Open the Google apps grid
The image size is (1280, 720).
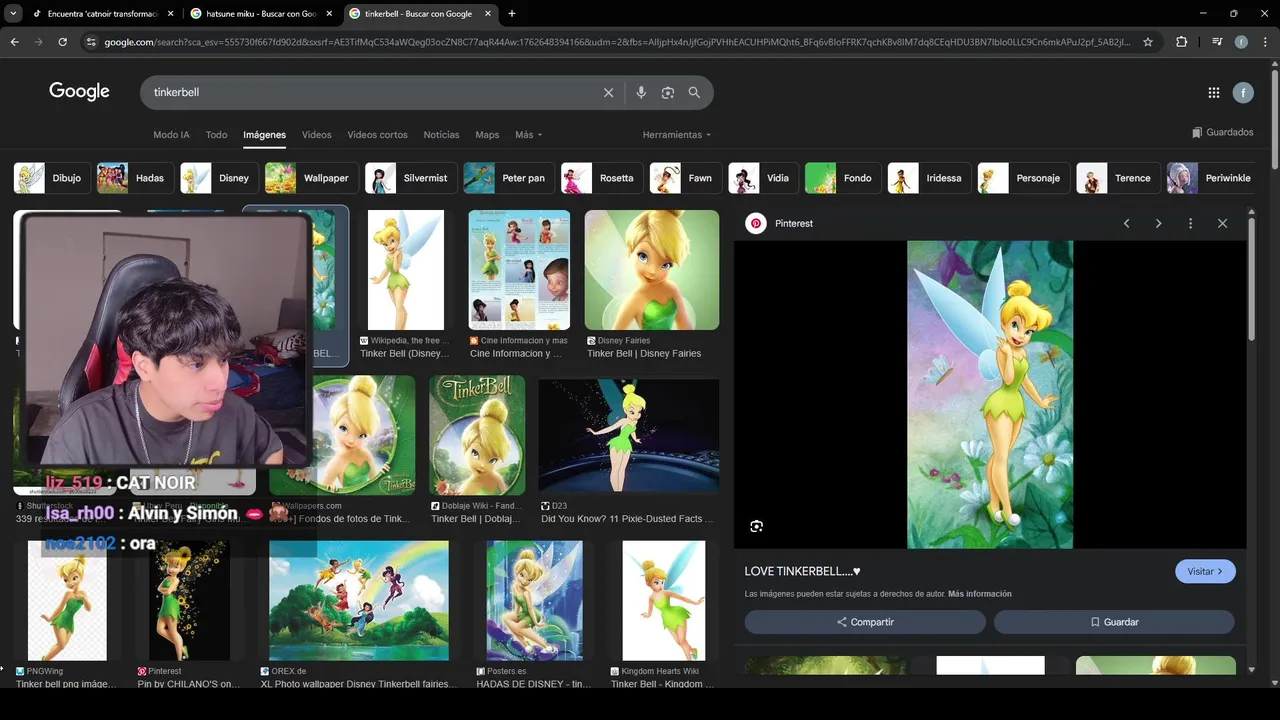1214,93
